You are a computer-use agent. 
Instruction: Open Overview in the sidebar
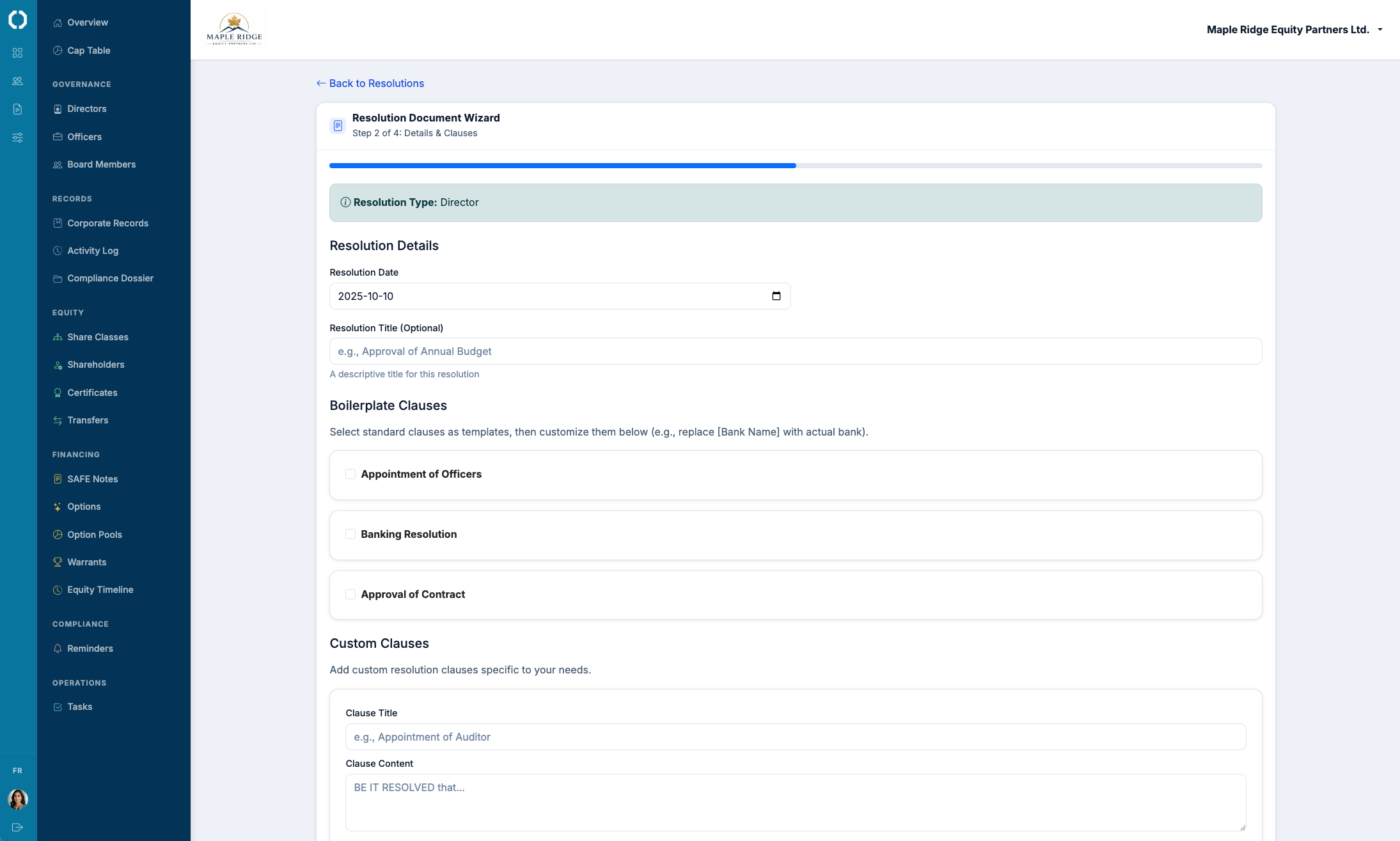(x=88, y=22)
